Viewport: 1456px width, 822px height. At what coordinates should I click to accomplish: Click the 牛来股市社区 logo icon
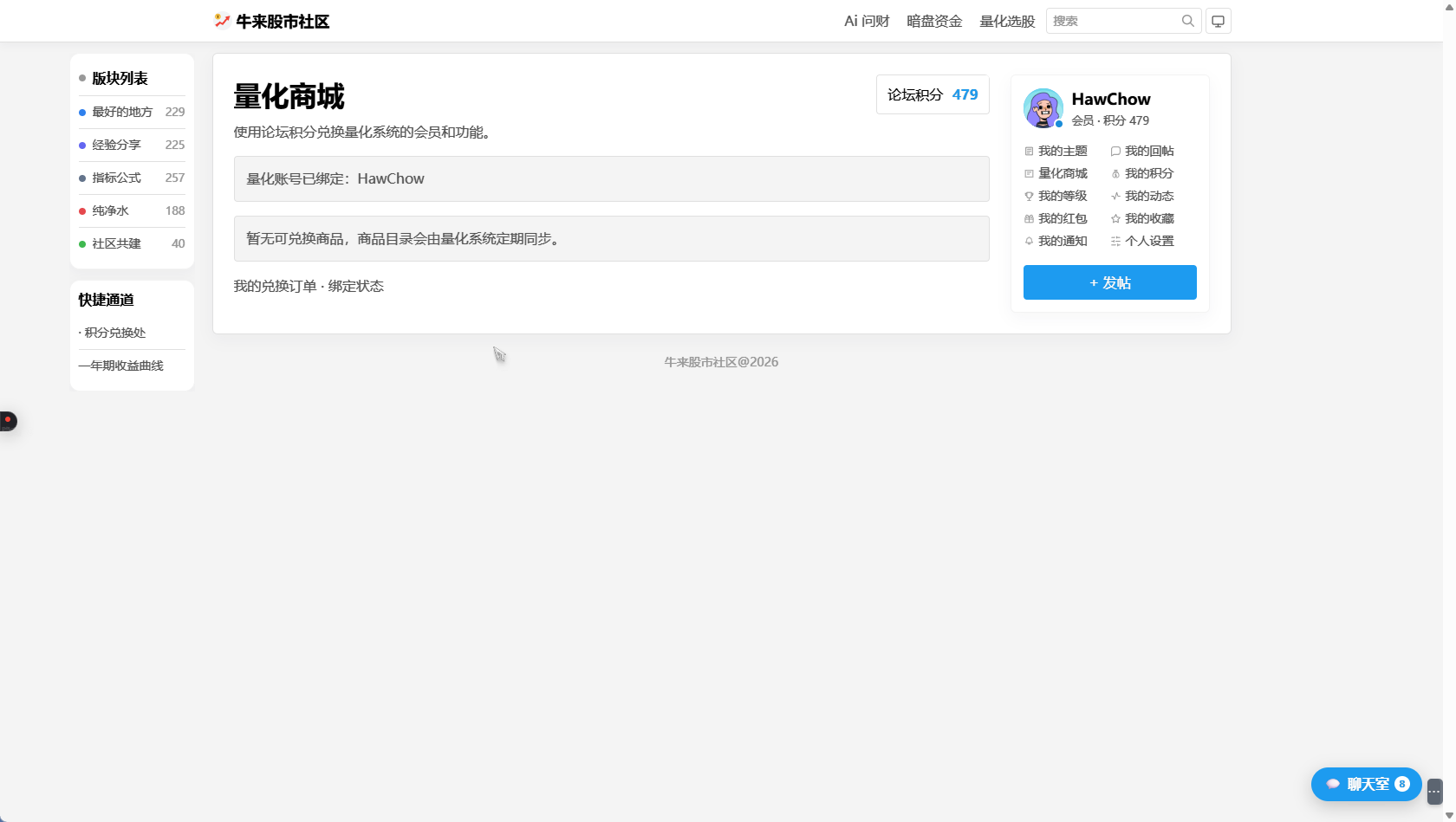[222, 21]
